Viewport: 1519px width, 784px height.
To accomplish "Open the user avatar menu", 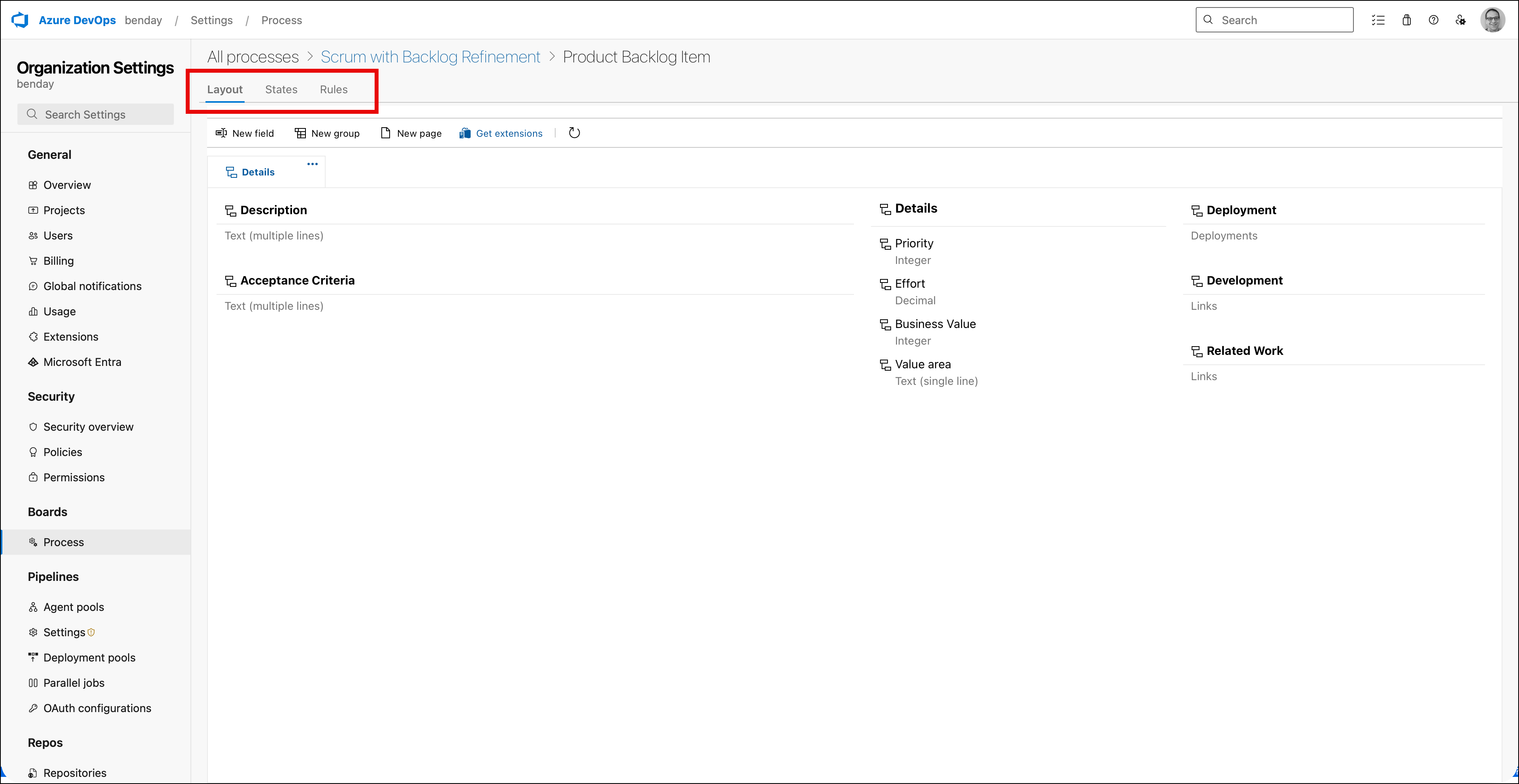I will tap(1493, 19).
